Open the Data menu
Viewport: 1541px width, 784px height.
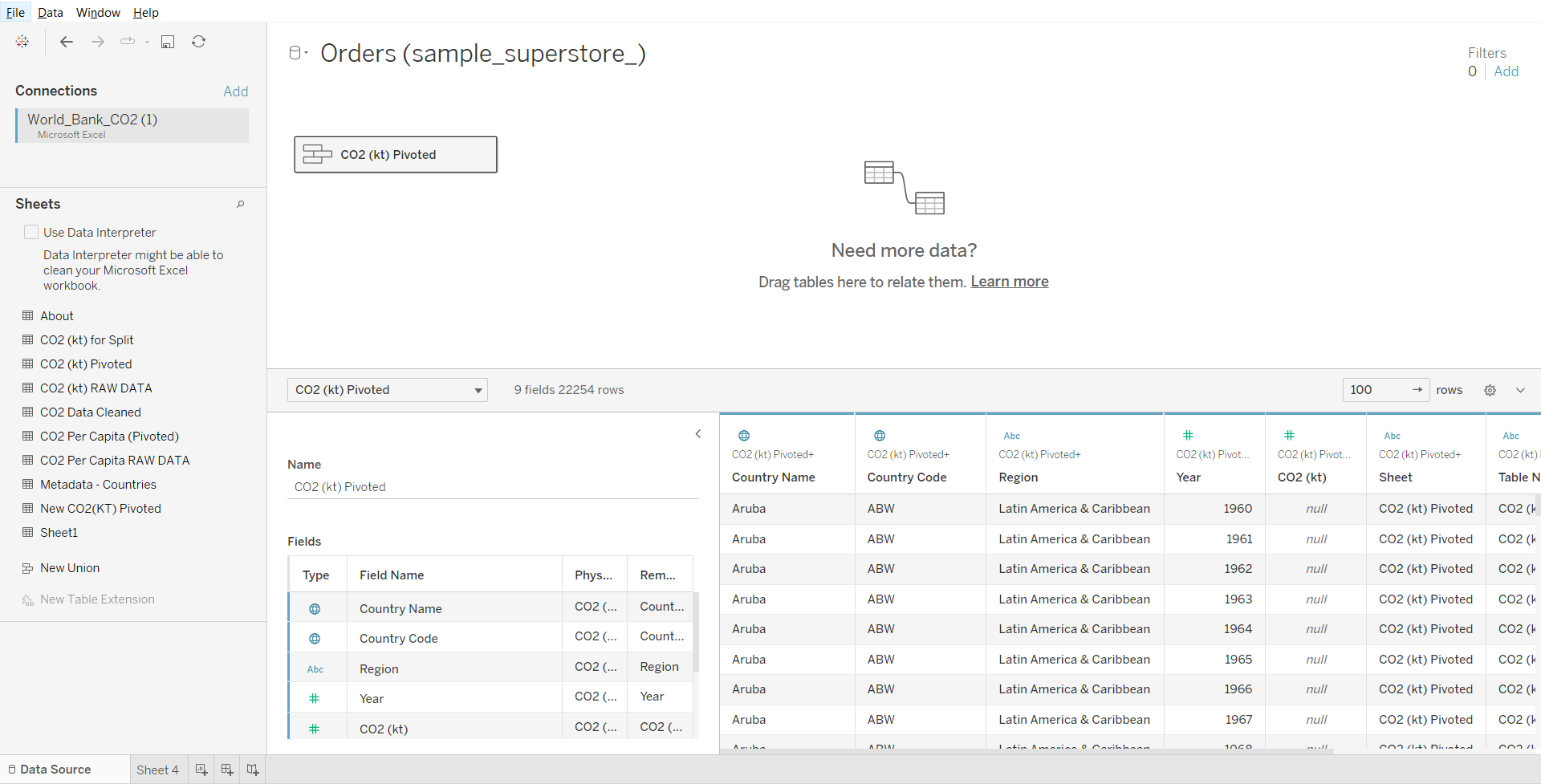(x=50, y=12)
